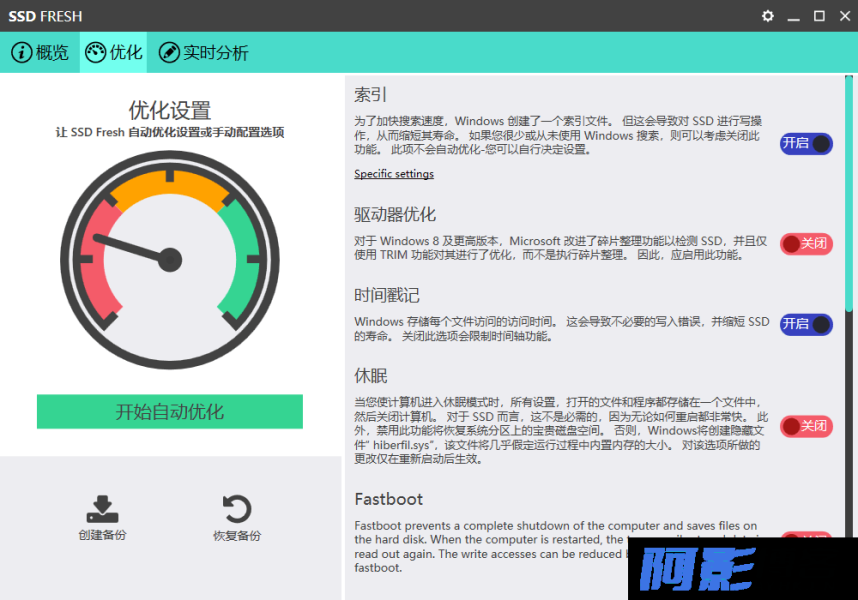Click the 创建备份 download icon
The height and width of the screenshot is (600, 858).
[102, 509]
